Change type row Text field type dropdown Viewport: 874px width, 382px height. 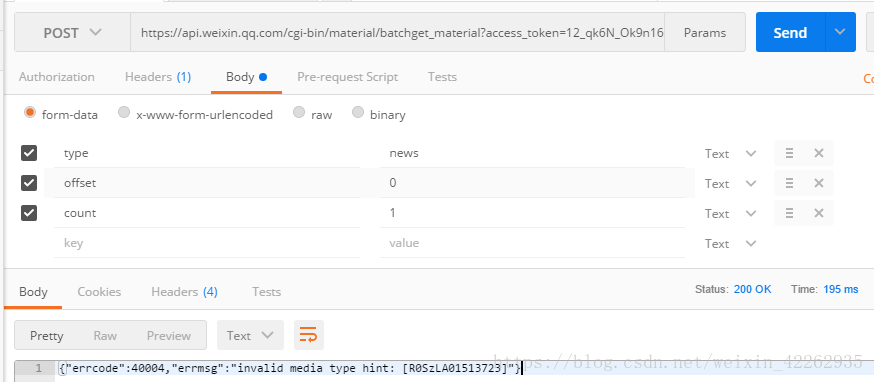tap(730, 153)
